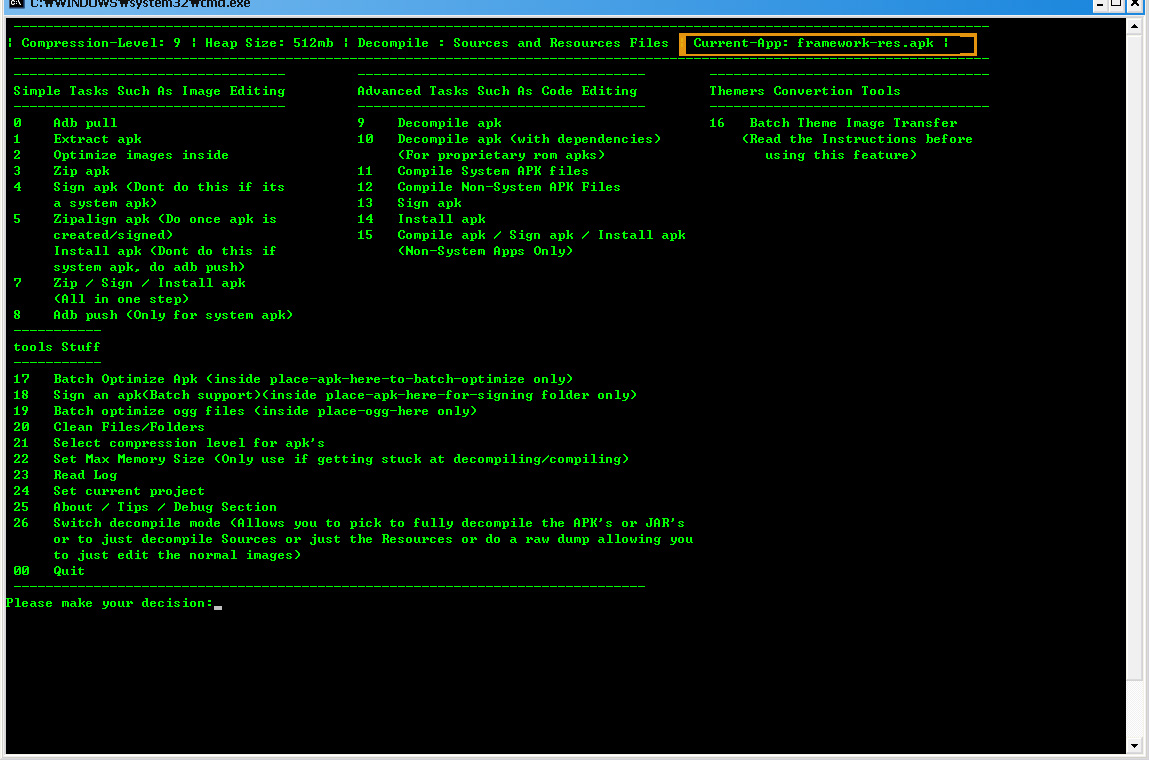Screen dimensions: 1149x760
Task: Click the 'Decompile apk' option numbered 9
Action: click(x=449, y=123)
